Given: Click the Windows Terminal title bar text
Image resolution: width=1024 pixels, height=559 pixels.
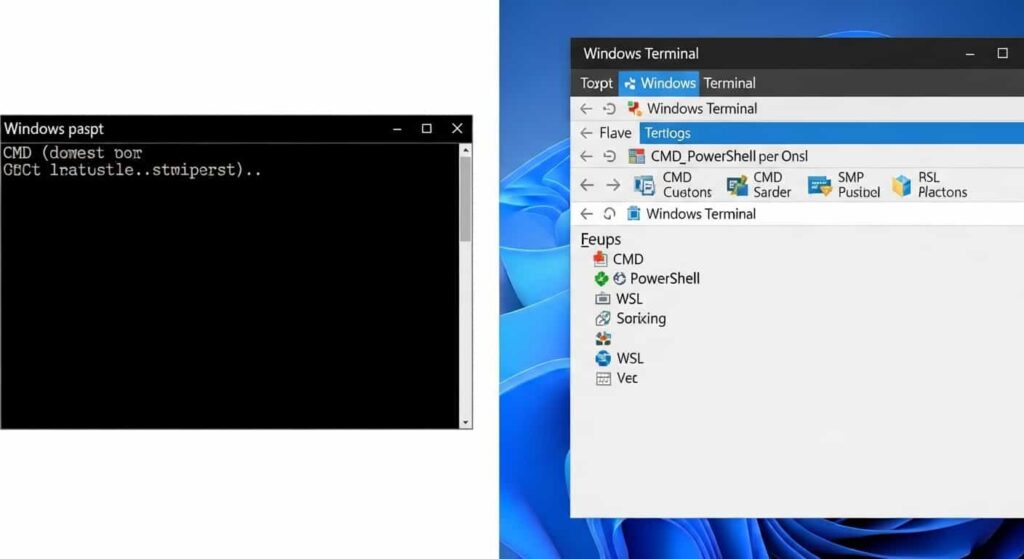Looking at the screenshot, I should (x=641, y=54).
